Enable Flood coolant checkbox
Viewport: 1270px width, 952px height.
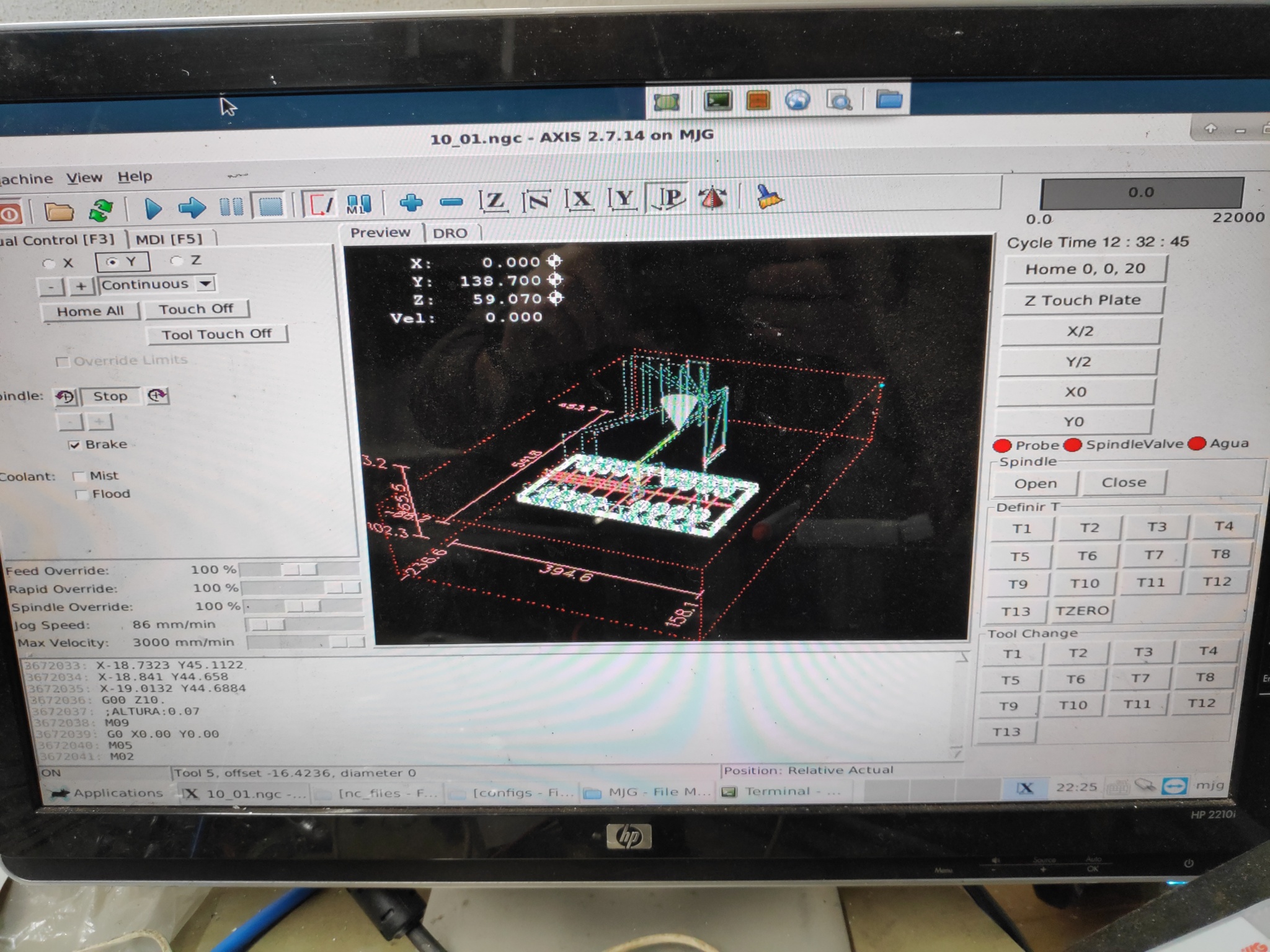click(81, 495)
